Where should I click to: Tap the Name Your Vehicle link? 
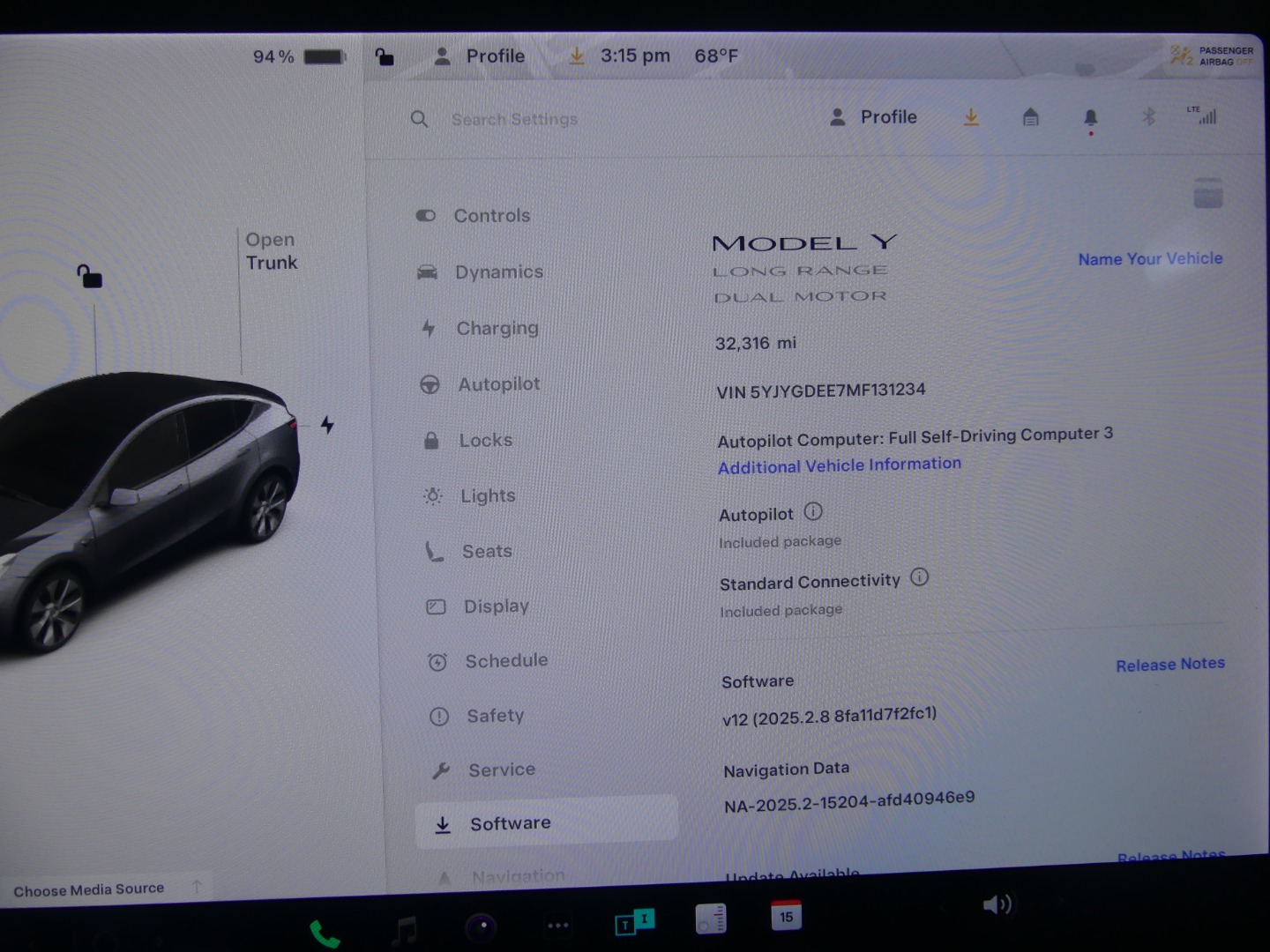point(1150,259)
